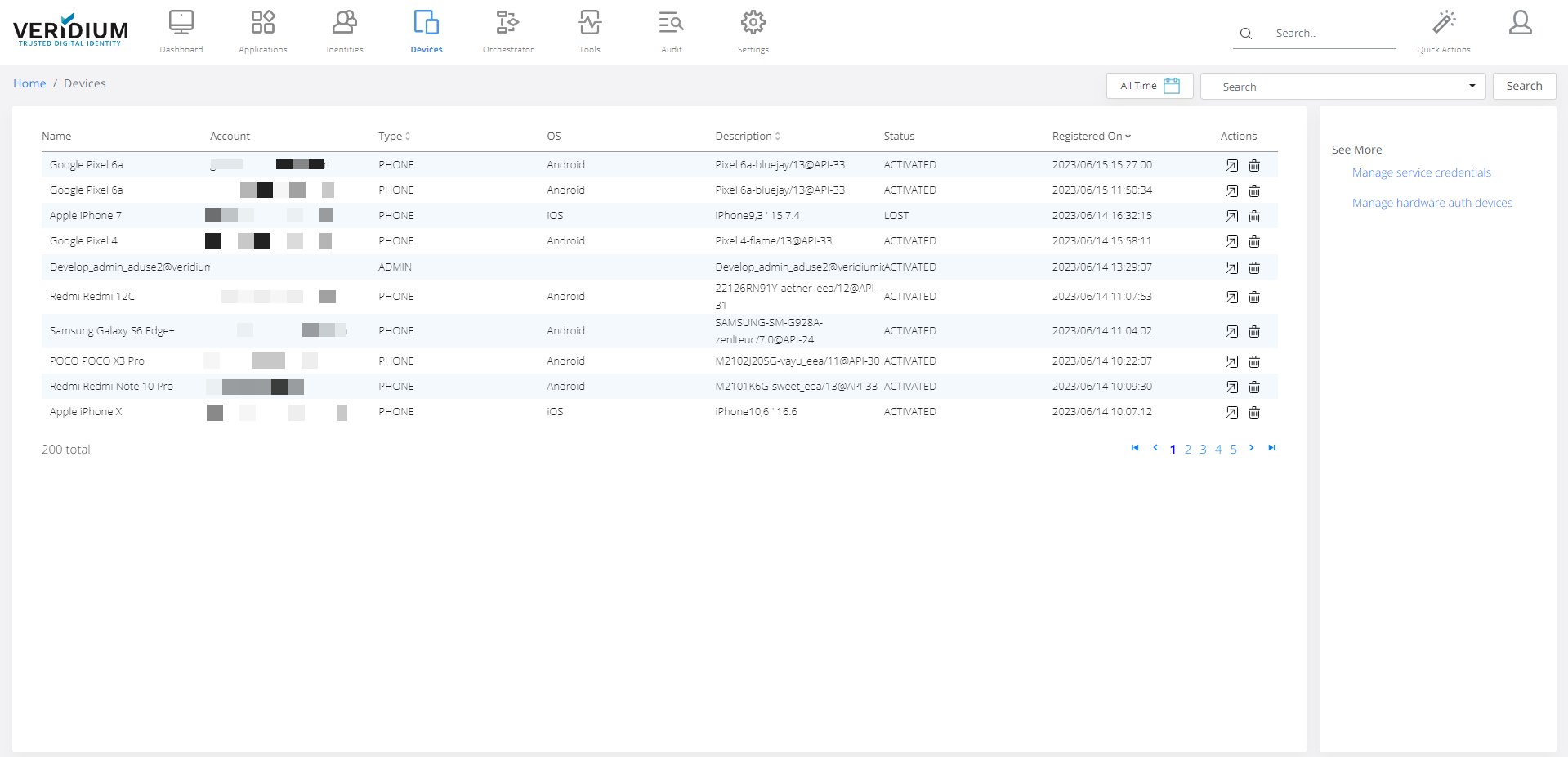Viewport: 1568px width, 757px height.
Task: Go to page 3 of devices
Action: tap(1203, 450)
